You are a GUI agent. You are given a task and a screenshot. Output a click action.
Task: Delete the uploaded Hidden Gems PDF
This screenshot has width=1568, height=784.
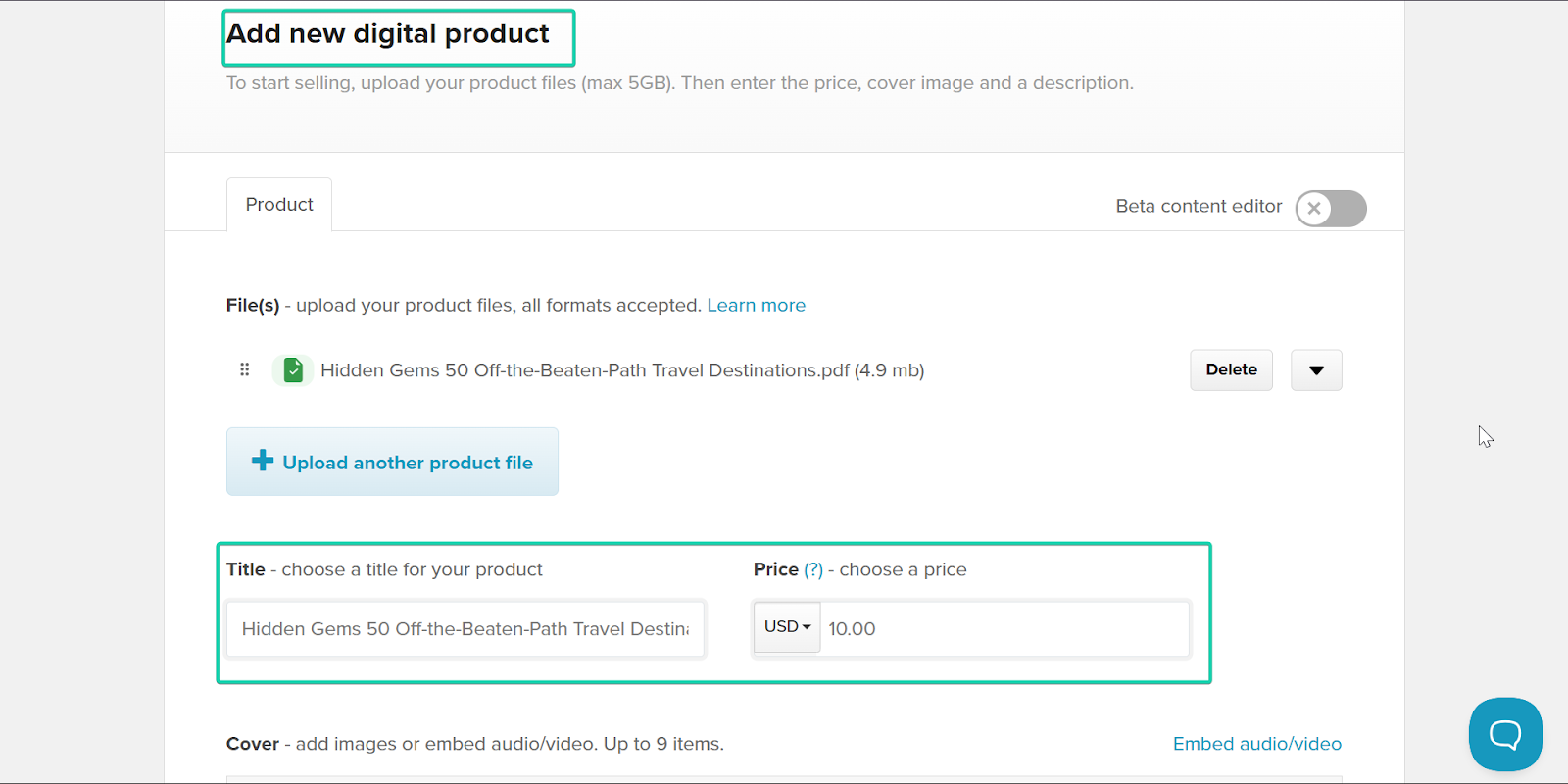click(1231, 370)
